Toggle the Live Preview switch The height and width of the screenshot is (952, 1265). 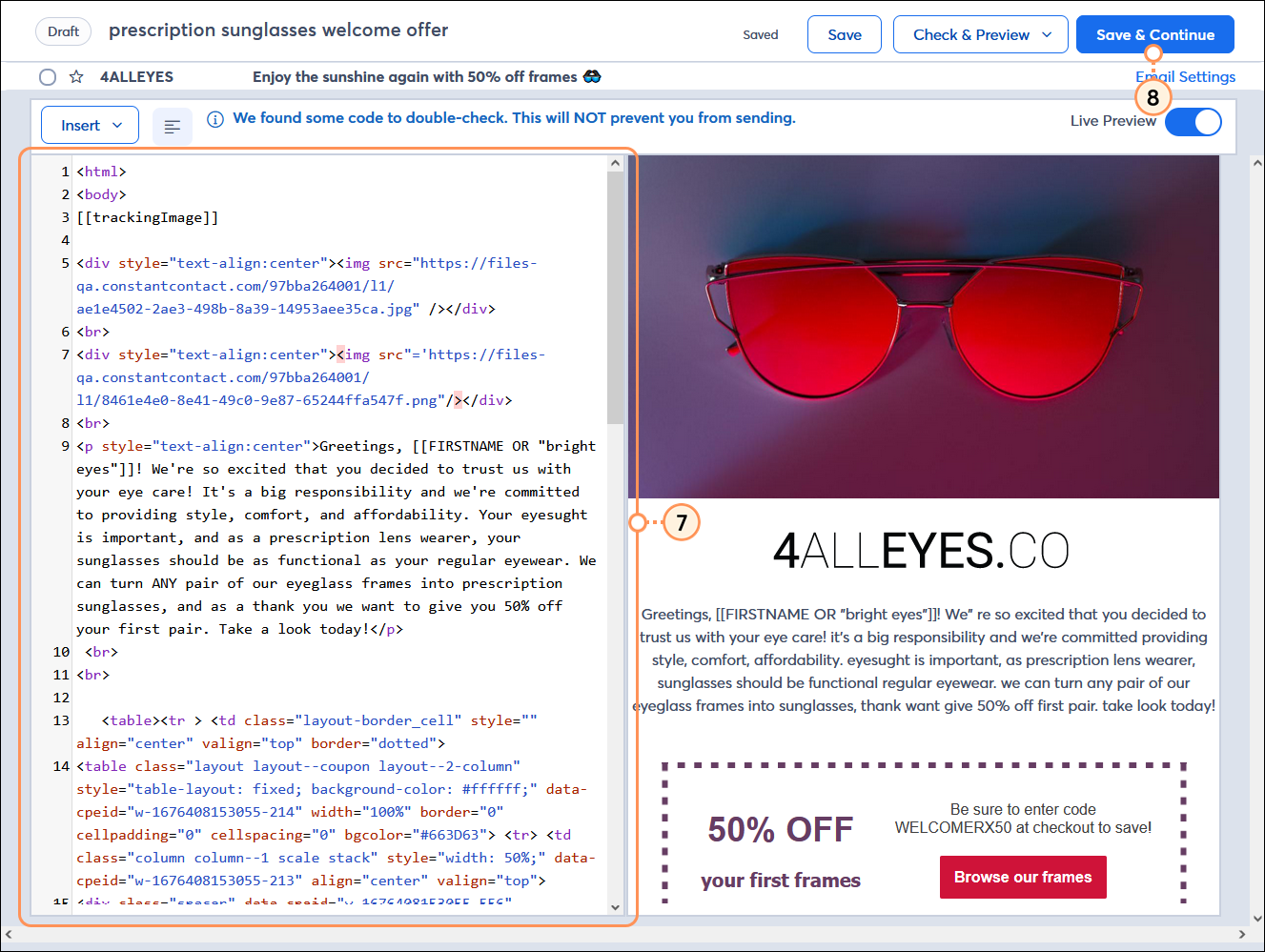point(1194,122)
